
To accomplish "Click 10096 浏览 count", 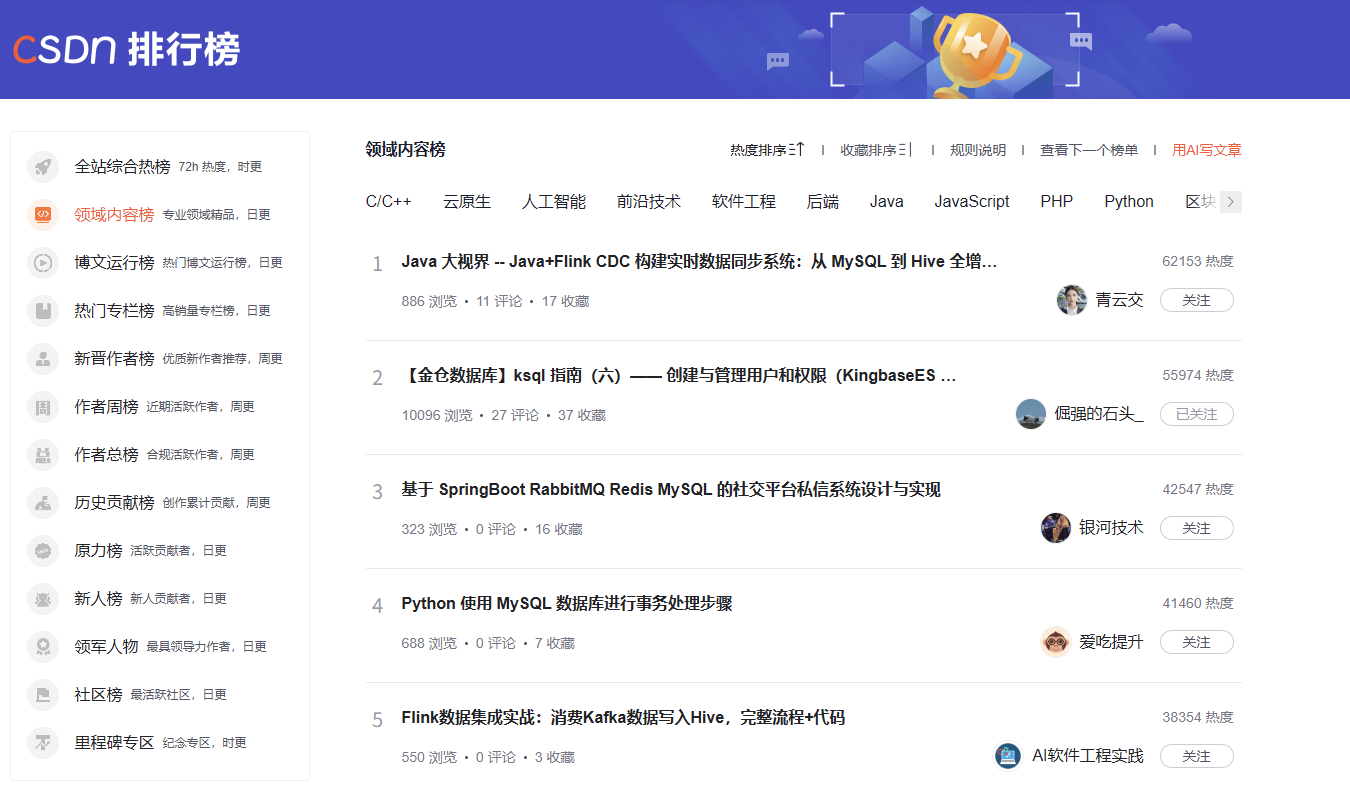I will (437, 415).
